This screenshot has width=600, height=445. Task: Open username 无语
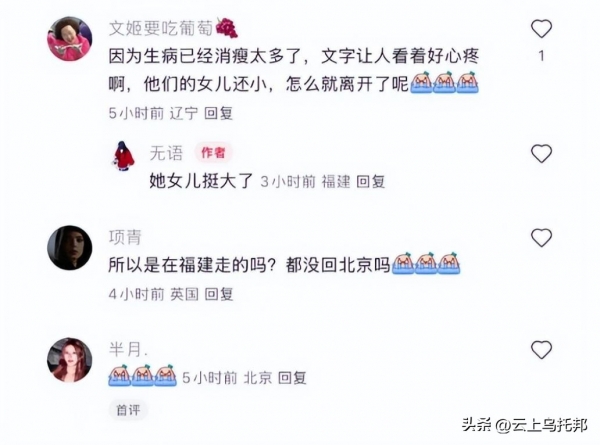[166, 153]
